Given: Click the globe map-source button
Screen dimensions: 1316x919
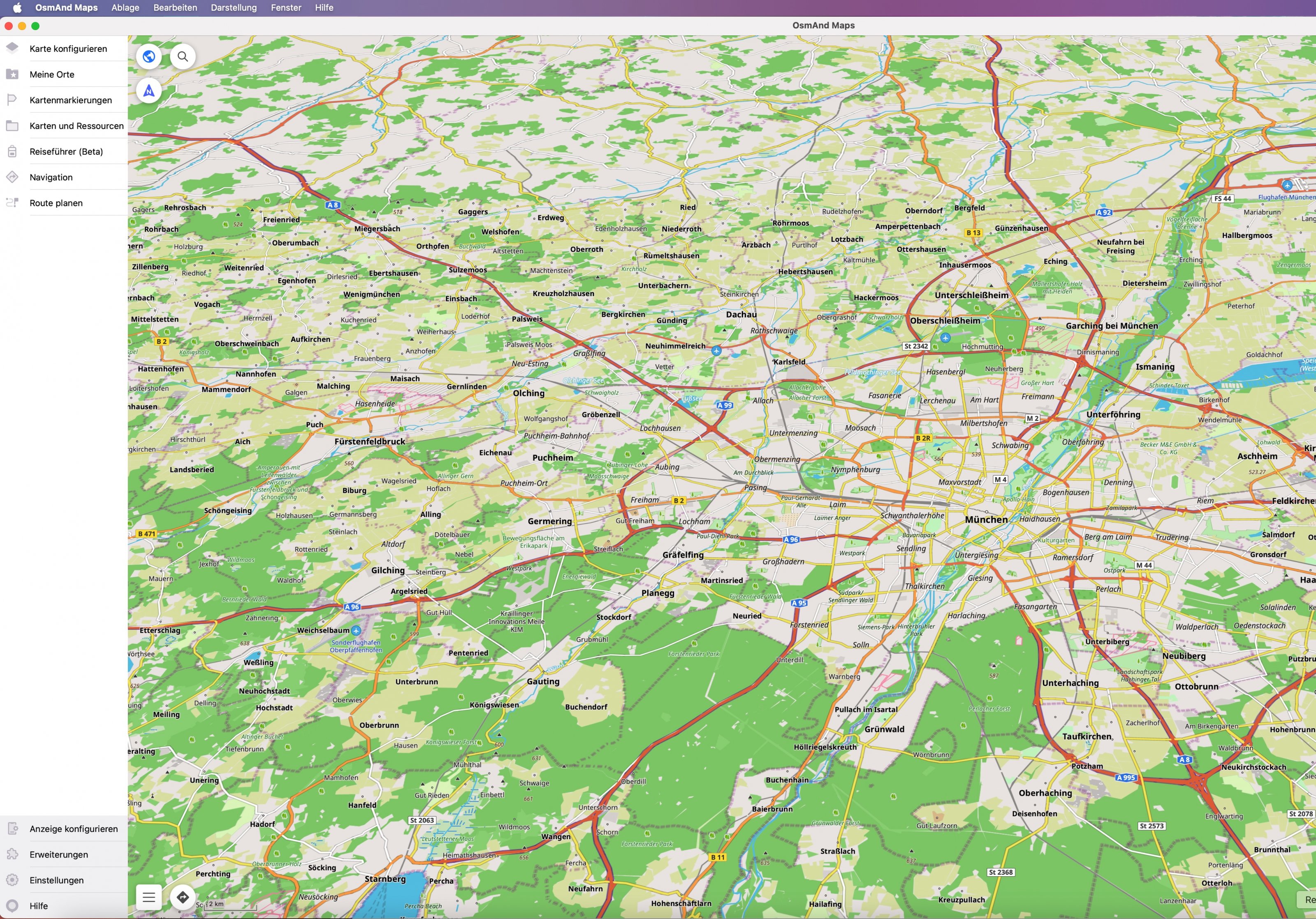Looking at the screenshot, I should coord(149,56).
